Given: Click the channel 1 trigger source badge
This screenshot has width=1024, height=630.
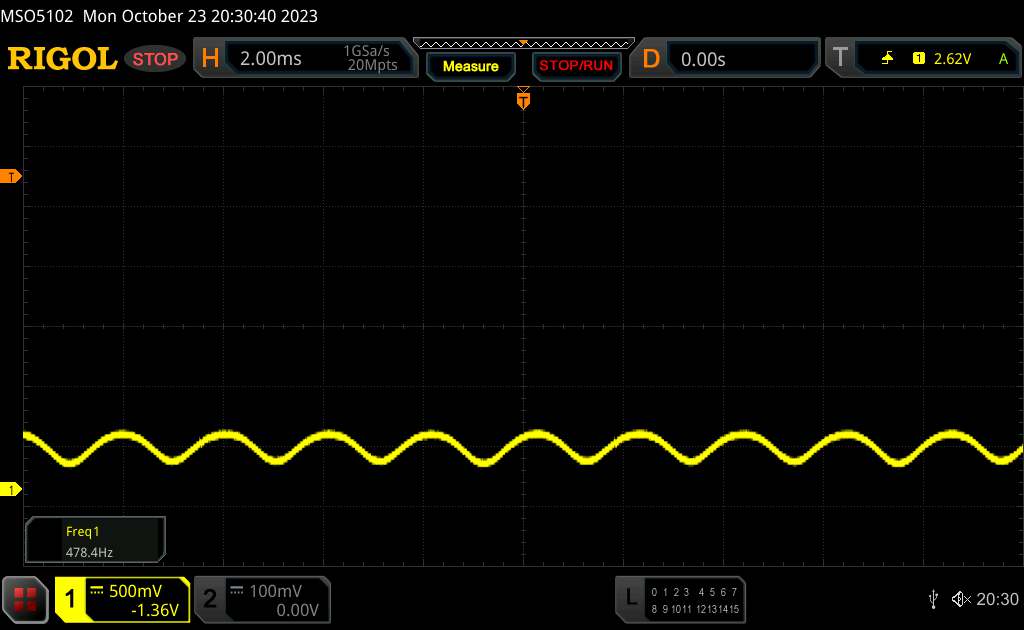Looking at the screenshot, I should point(918,58).
